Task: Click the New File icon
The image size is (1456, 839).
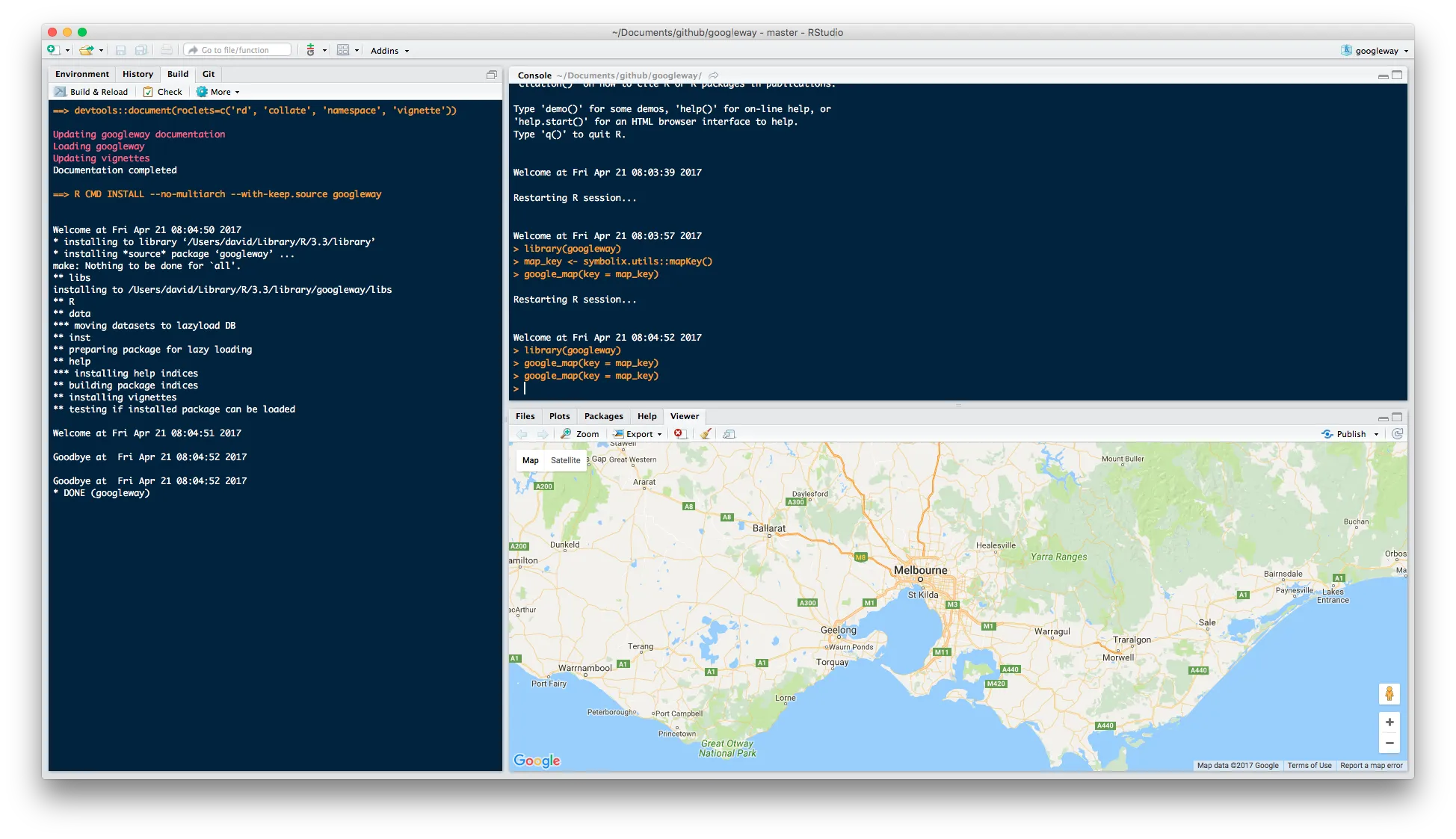Action: 53,50
